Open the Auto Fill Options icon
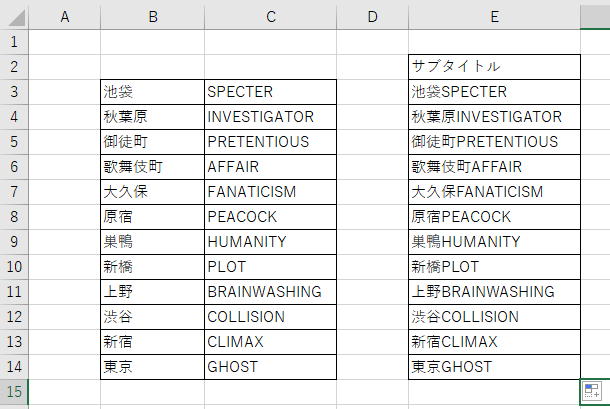The width and height of the screenshot is (610, 409). pyautogui.click(x=593, y=391)
